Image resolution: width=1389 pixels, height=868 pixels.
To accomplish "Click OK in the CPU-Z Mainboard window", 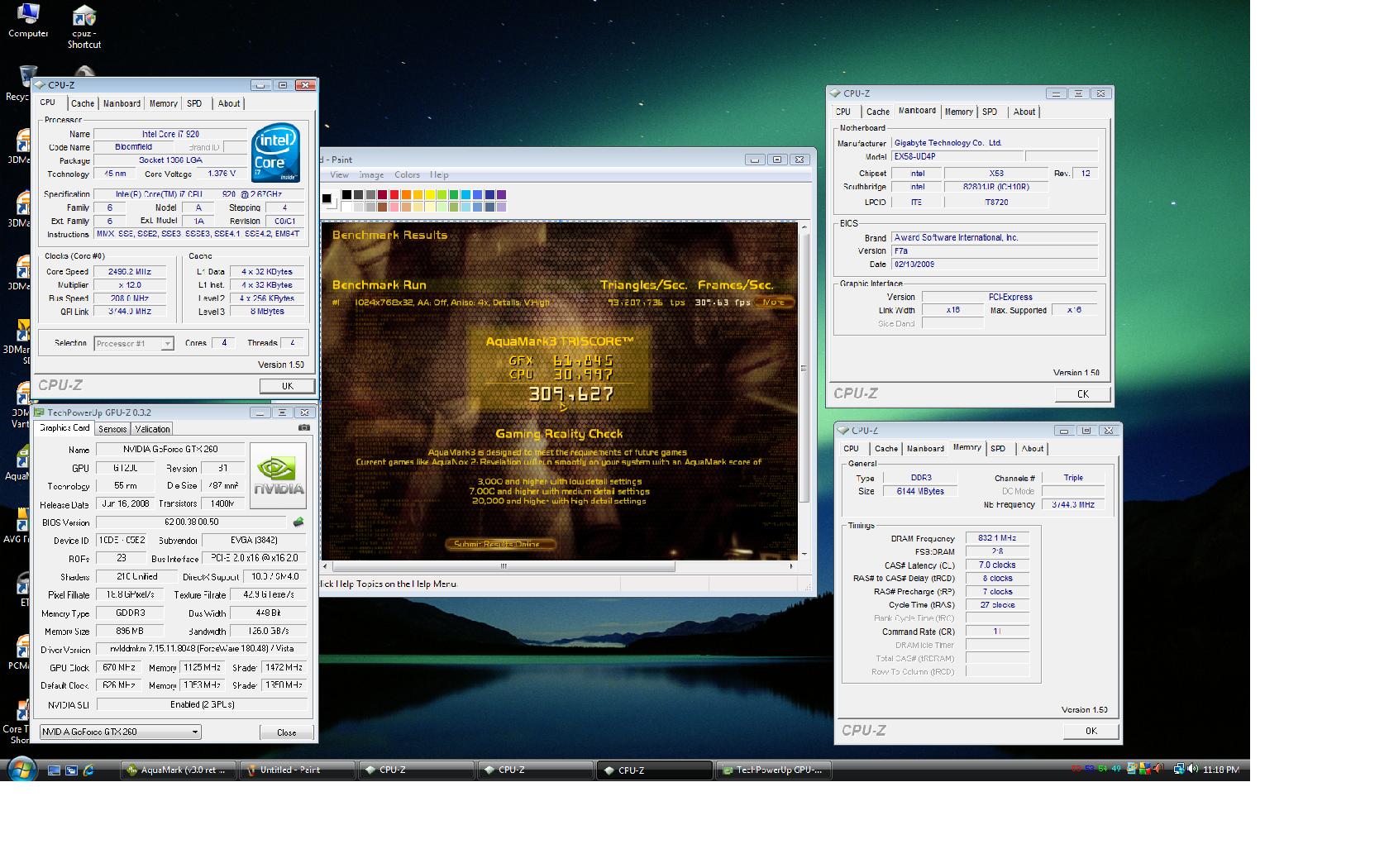I will click(1083, 394).
